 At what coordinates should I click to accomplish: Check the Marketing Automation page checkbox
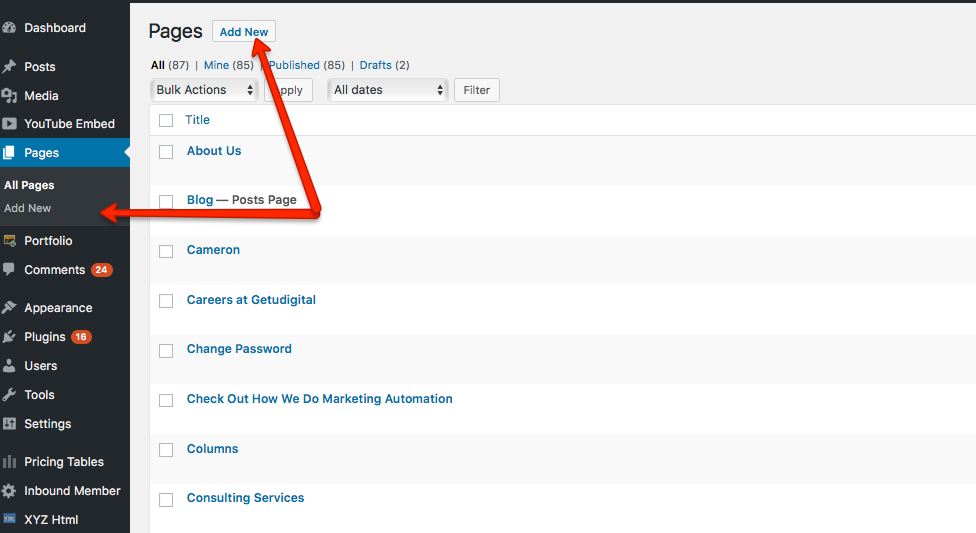pyautogui.click(x=166, y=400)
